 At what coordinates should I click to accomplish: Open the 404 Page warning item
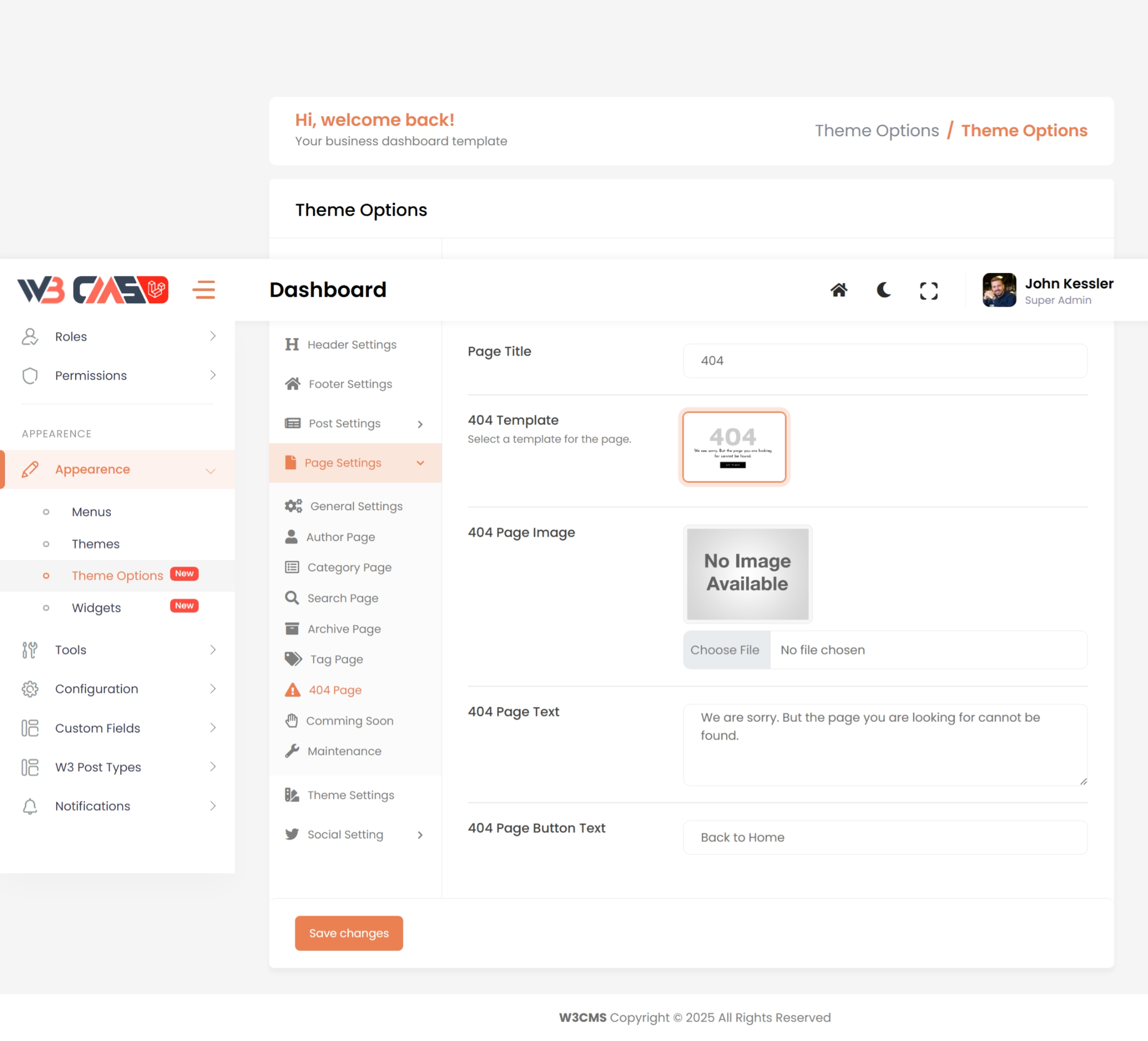pos(335,690)
